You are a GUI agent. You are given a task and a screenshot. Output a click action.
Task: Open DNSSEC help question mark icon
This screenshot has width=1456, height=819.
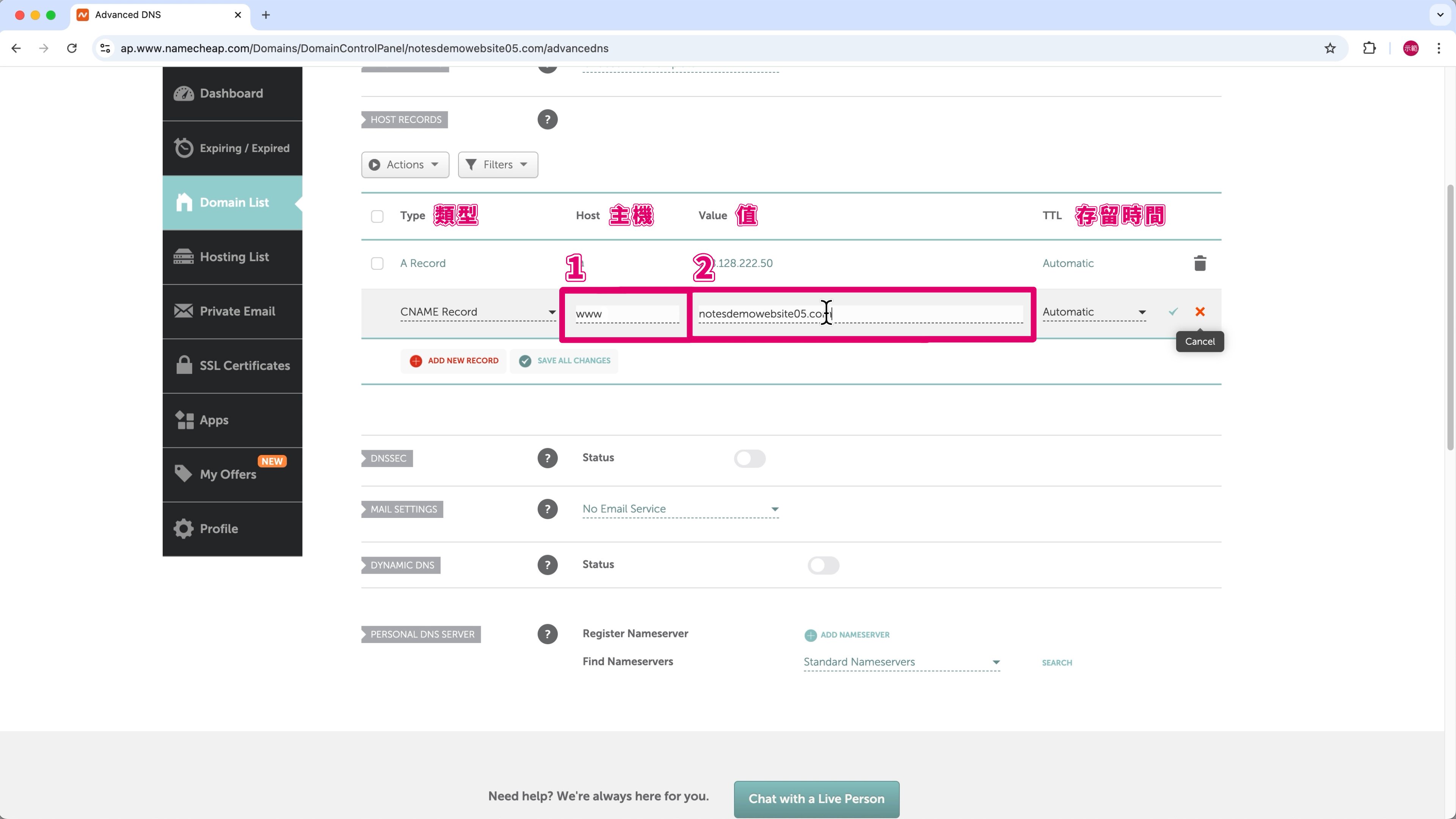[546, 458]
